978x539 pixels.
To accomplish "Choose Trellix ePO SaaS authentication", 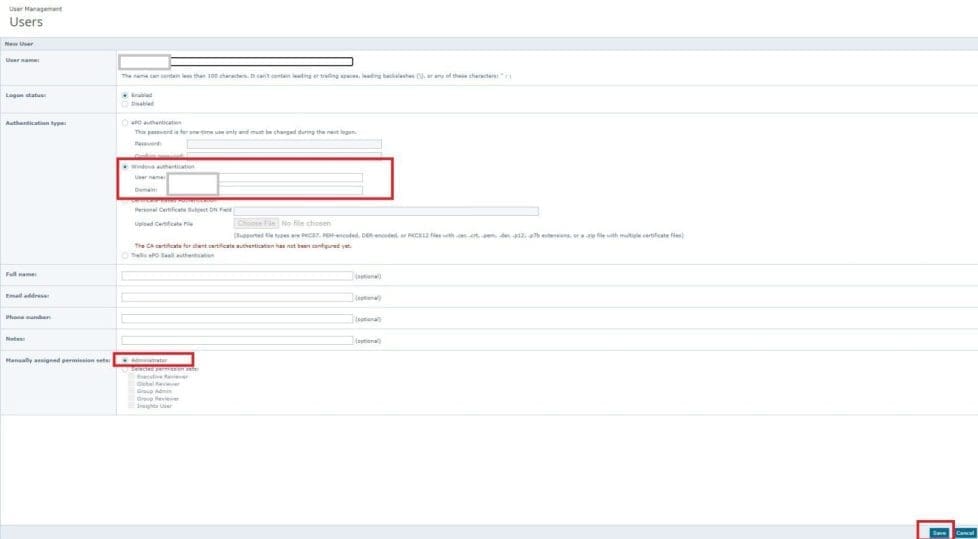I will 124,255.
